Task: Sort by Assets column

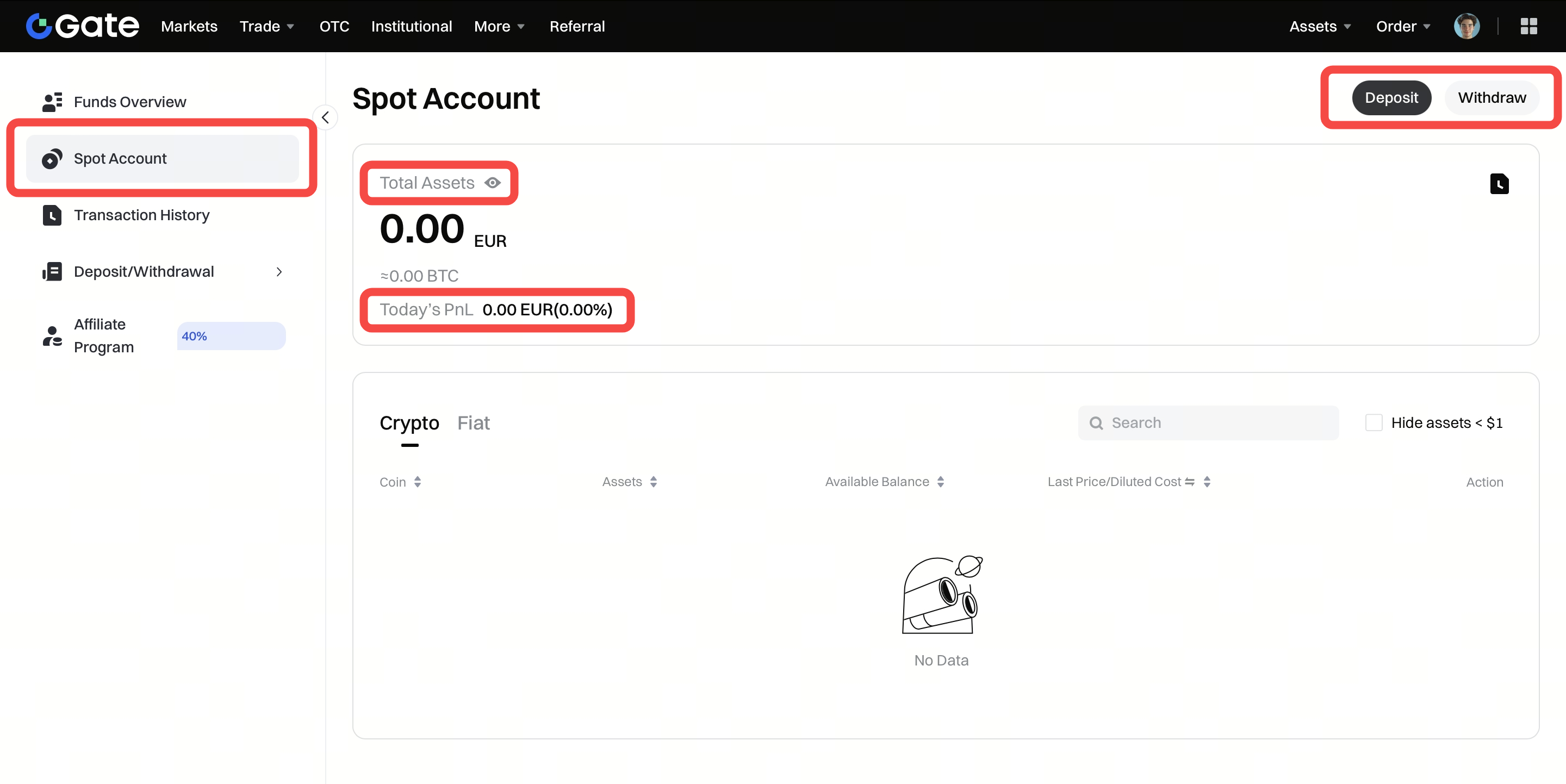Action: [653, 482]
